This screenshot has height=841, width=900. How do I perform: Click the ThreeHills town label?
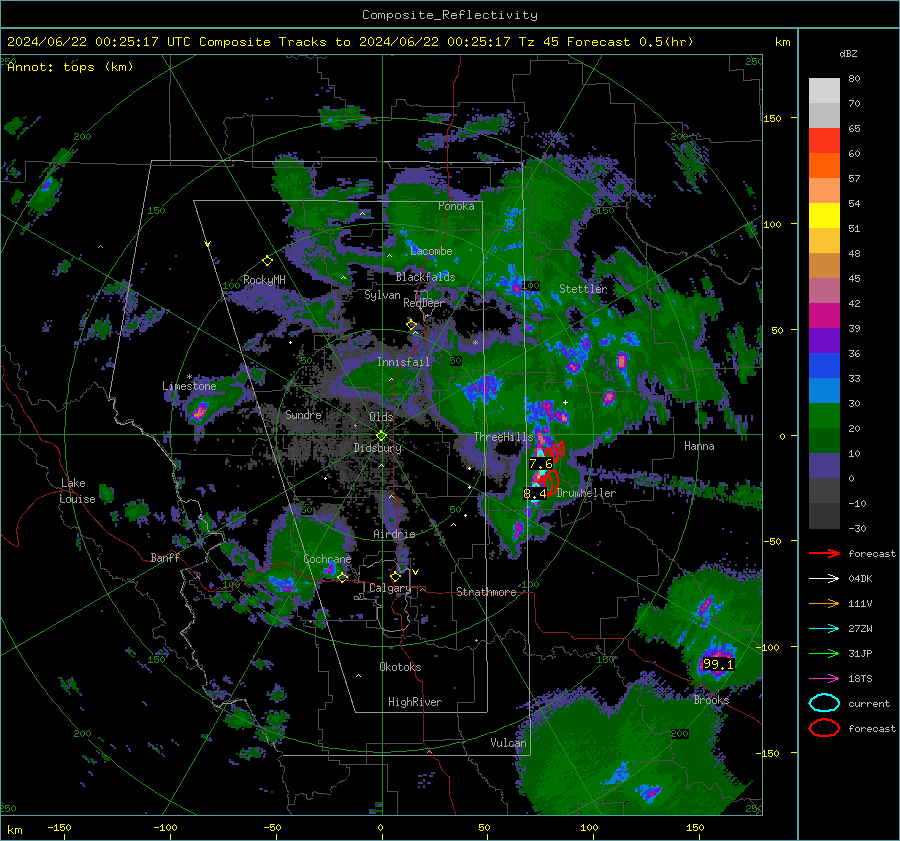tap(503, 437)
